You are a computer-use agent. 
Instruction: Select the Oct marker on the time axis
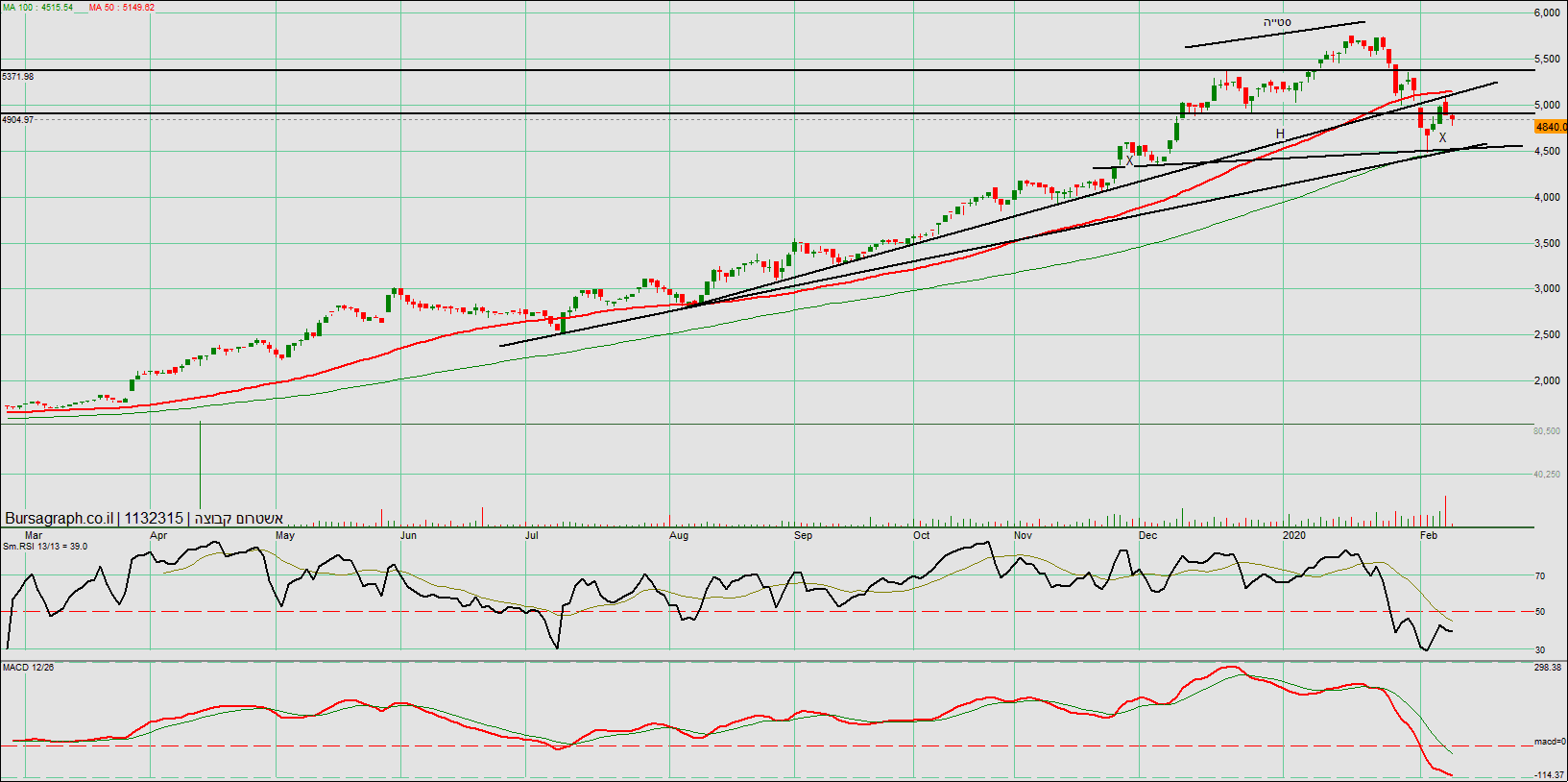(921, 535)
